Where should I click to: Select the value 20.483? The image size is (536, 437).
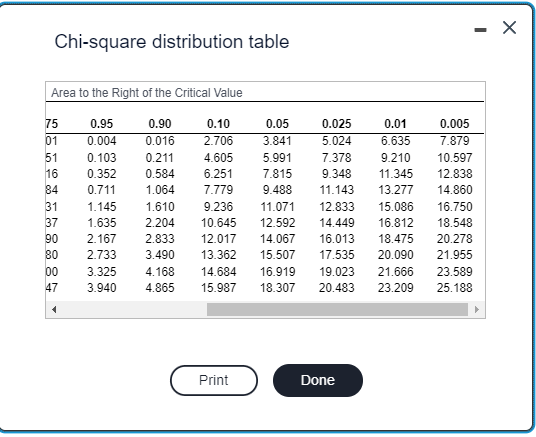[337, 288]
